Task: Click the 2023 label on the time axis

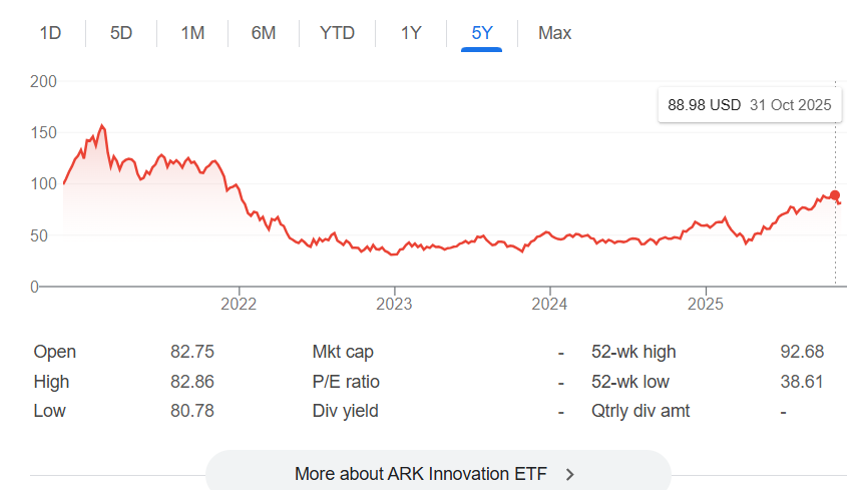Action: (x=394, y=304)
